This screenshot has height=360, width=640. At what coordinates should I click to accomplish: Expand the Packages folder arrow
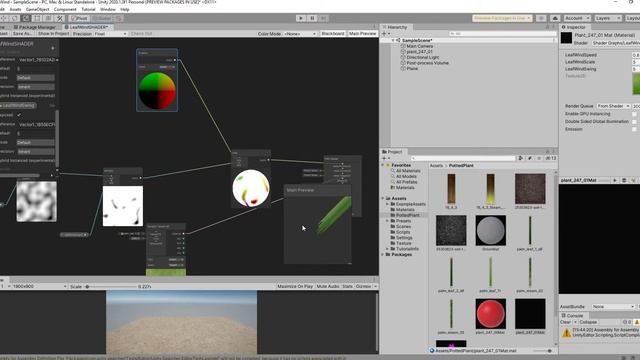pyautogui.click(x=383, y=254)
